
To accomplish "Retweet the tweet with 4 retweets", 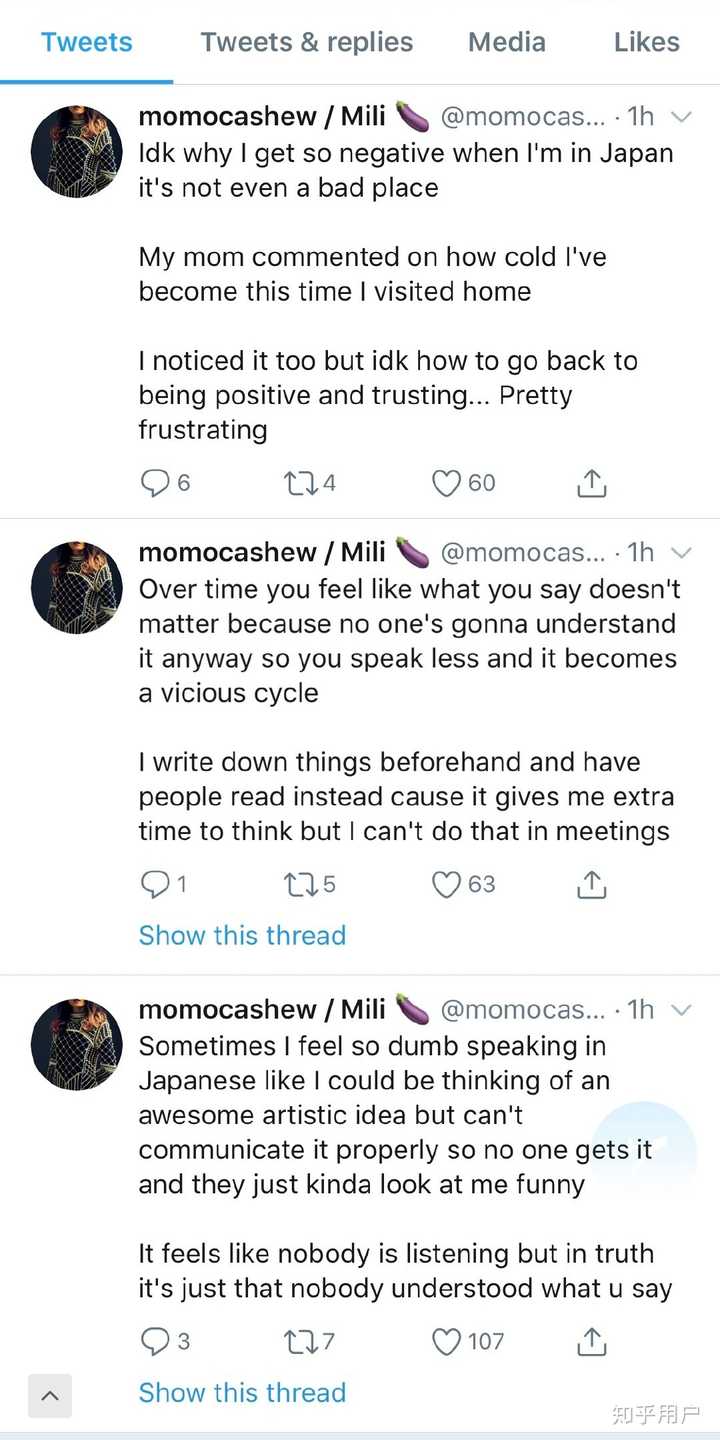I will pos(299,484).
